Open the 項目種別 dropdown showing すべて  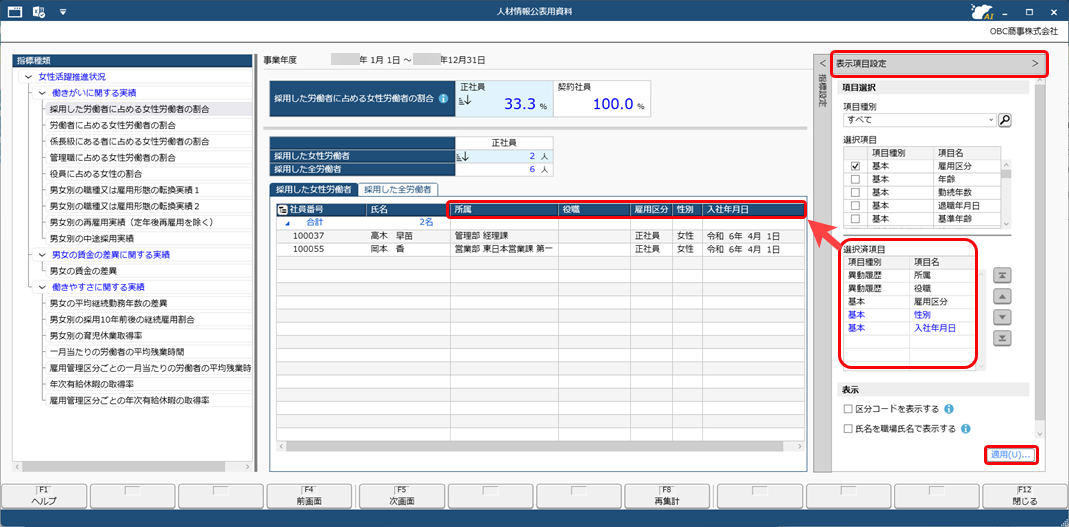tap(920, 120)
